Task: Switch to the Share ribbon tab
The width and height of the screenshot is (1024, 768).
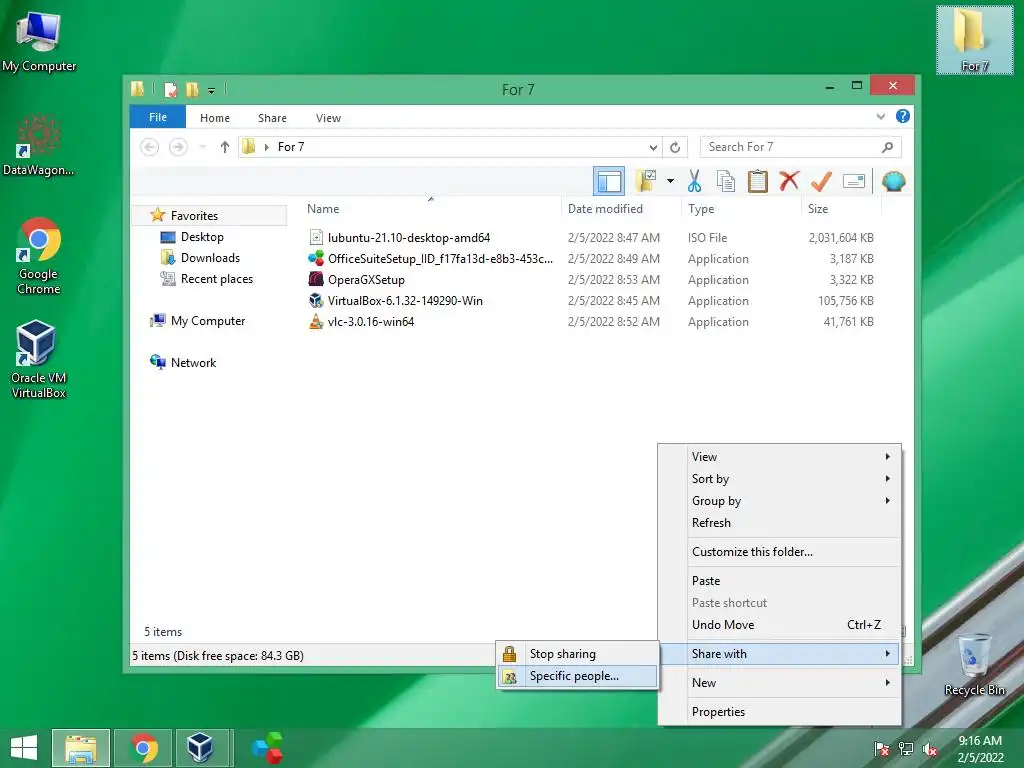Action: [x=272, y=118]
